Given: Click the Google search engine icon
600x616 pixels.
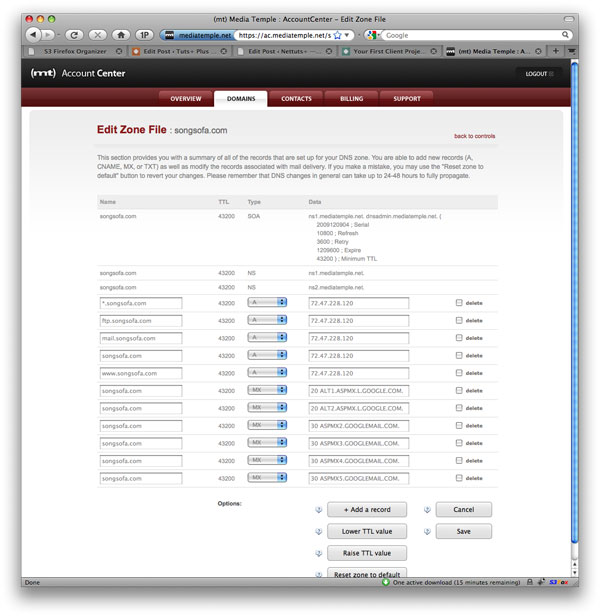Looking at the screenshot, I should (x=371, y=35).
